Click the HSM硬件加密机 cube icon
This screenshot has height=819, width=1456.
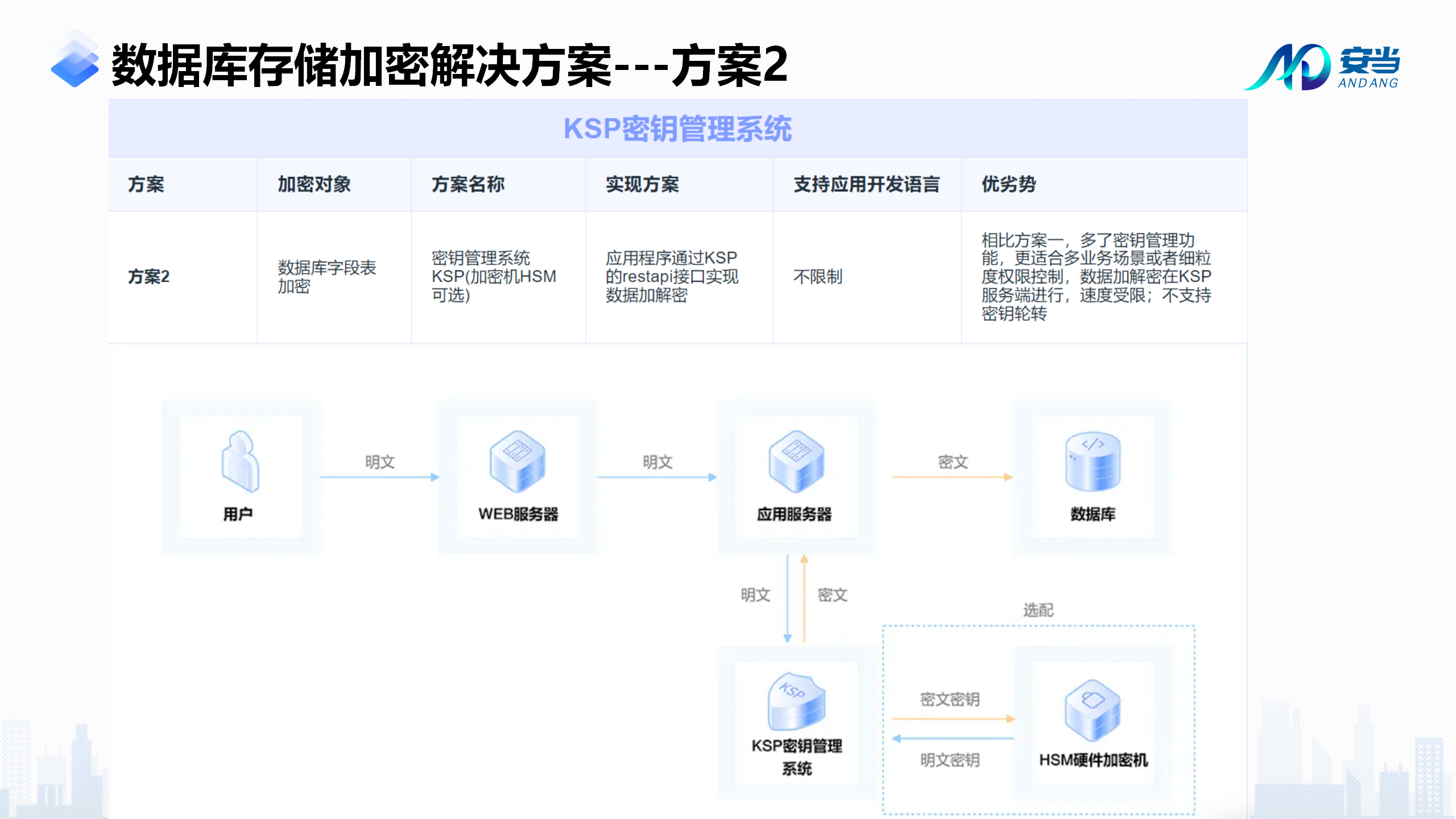pos(1093,710)
